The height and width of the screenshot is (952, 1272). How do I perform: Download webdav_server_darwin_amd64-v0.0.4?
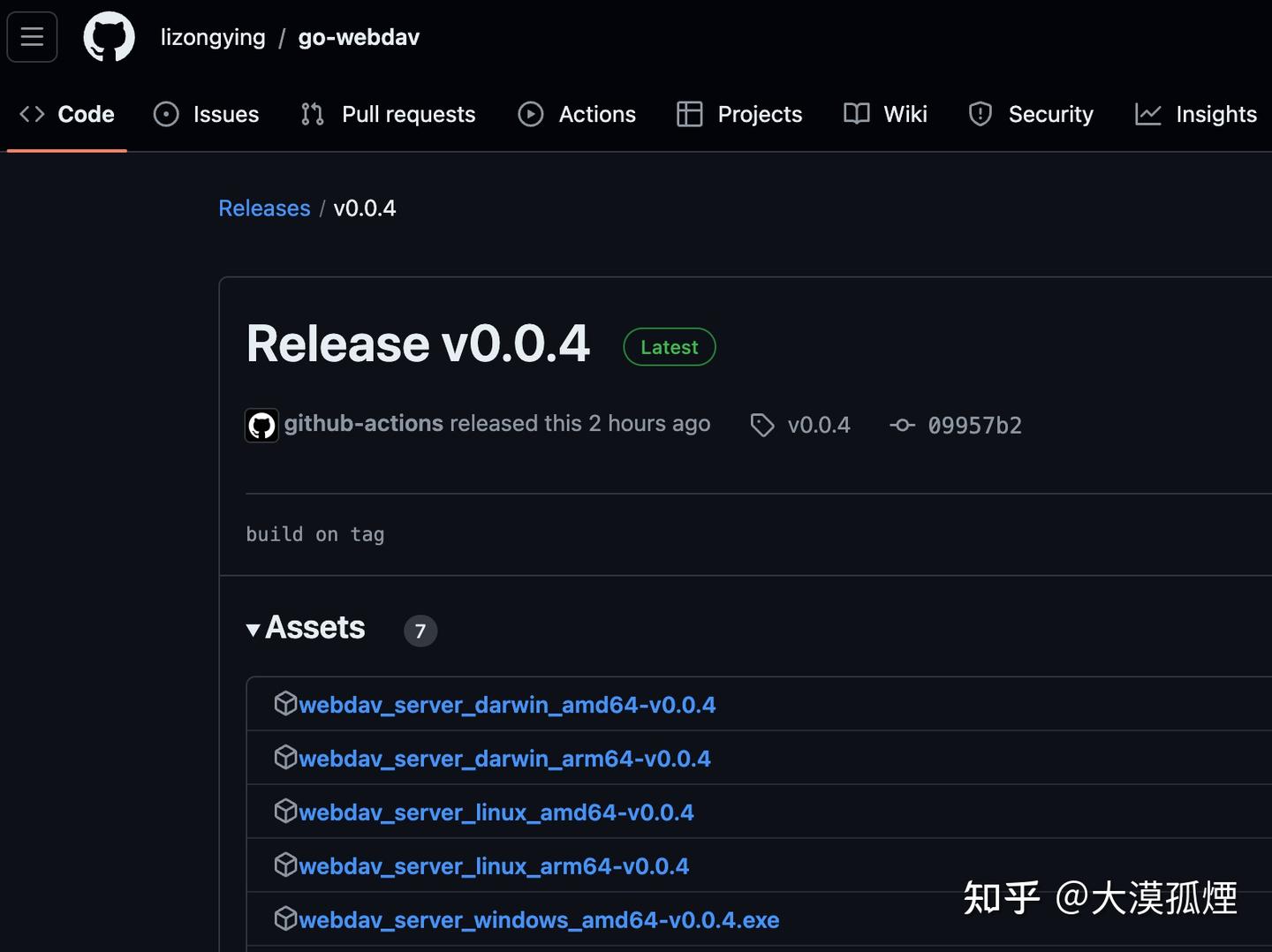click(x=508, y=705)
